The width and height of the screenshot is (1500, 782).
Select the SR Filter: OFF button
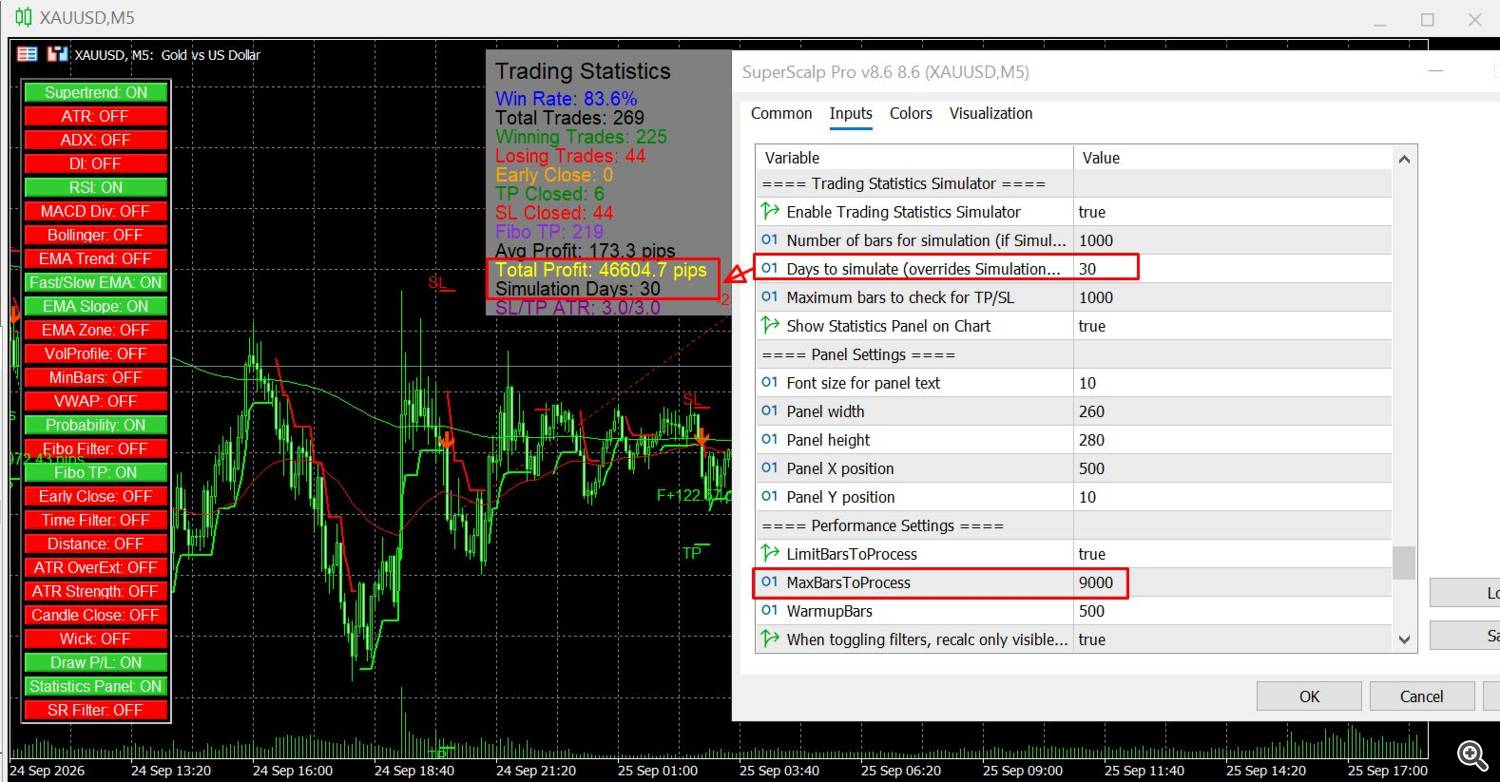[96, 710]
